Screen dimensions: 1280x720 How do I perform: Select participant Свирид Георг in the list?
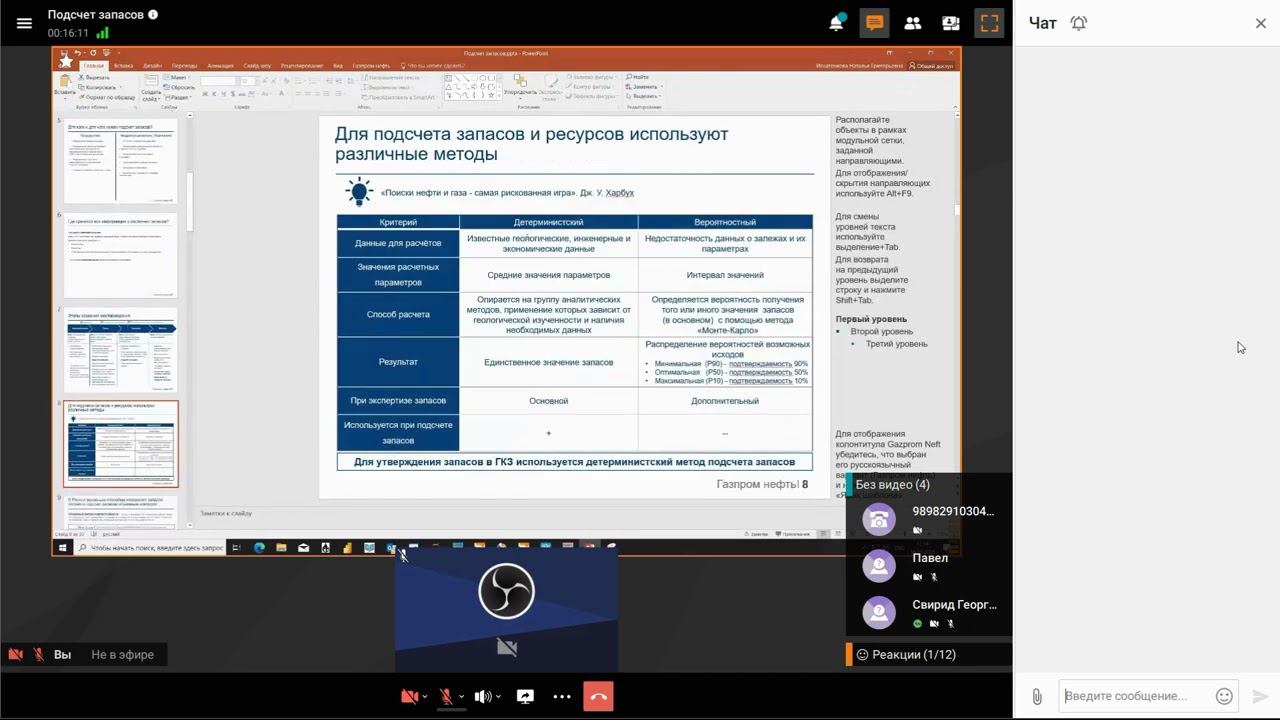929,612
